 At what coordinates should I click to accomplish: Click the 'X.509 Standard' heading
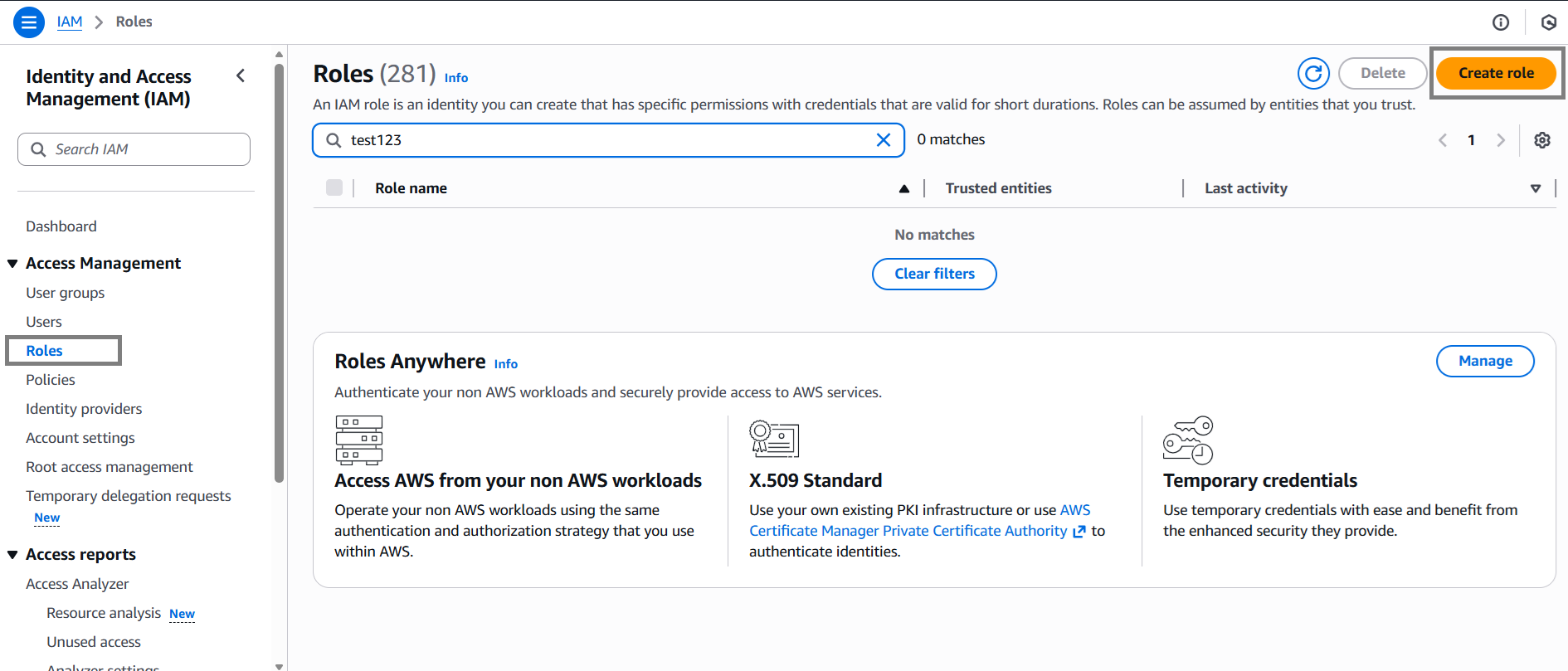point(816,481)
